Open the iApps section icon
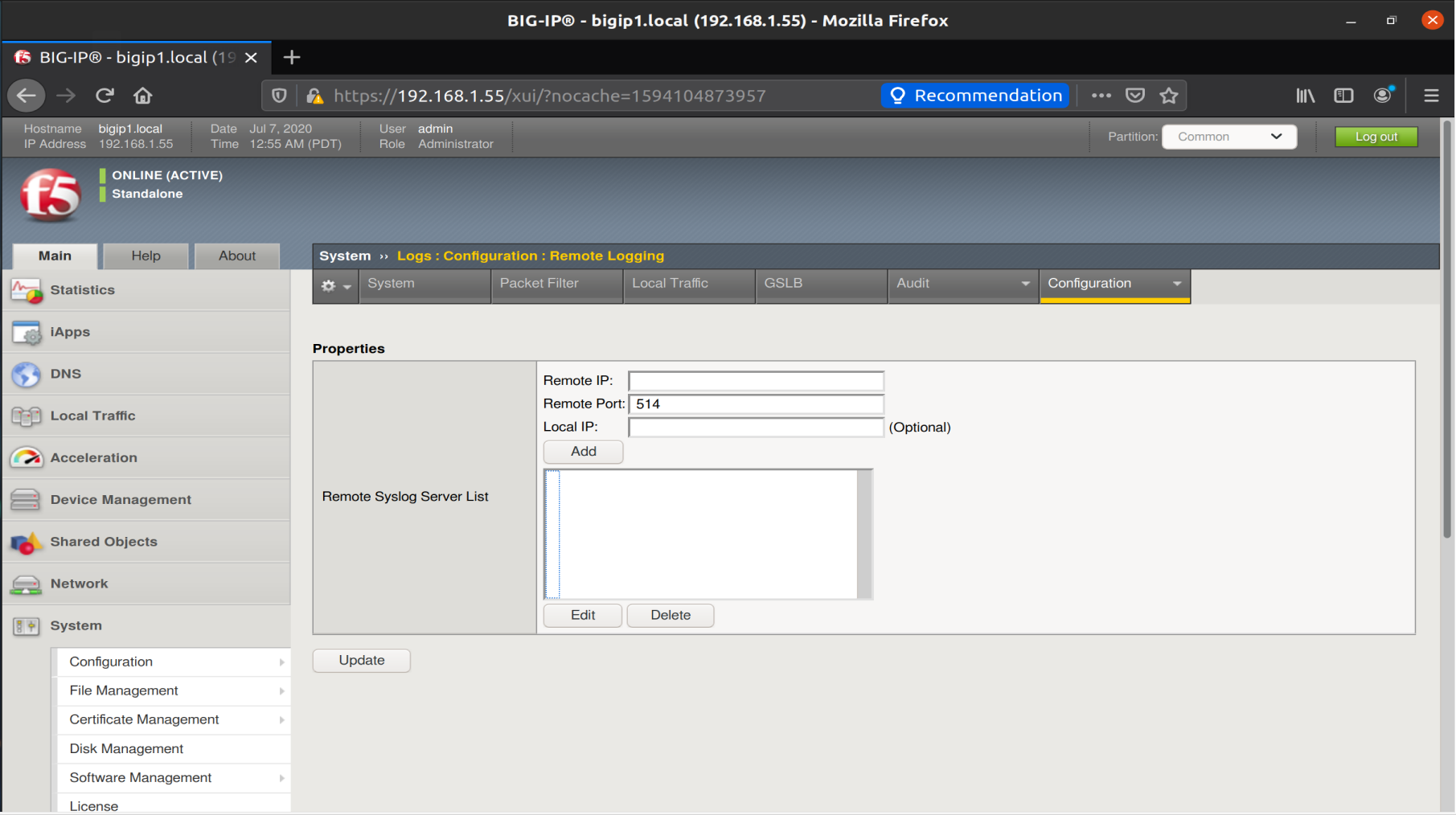The width and height of the screenshot is (1456, 815). click(27, 333)
